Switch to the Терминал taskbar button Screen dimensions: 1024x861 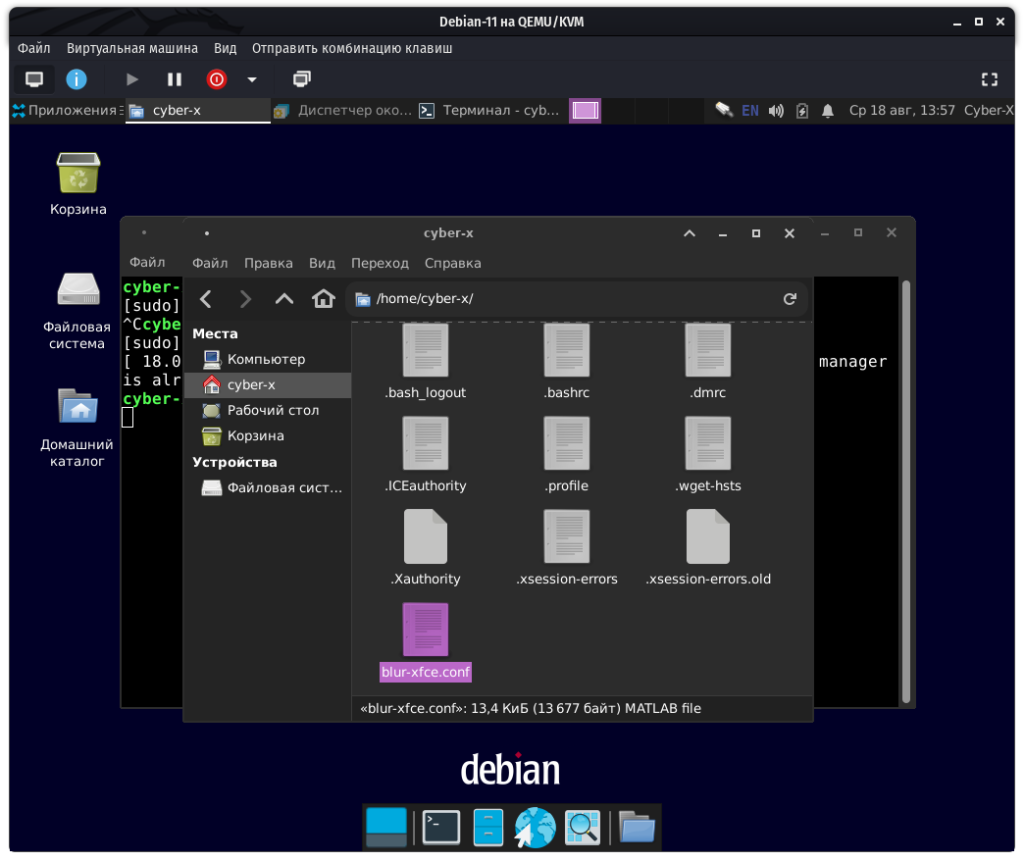coord(490,110)
